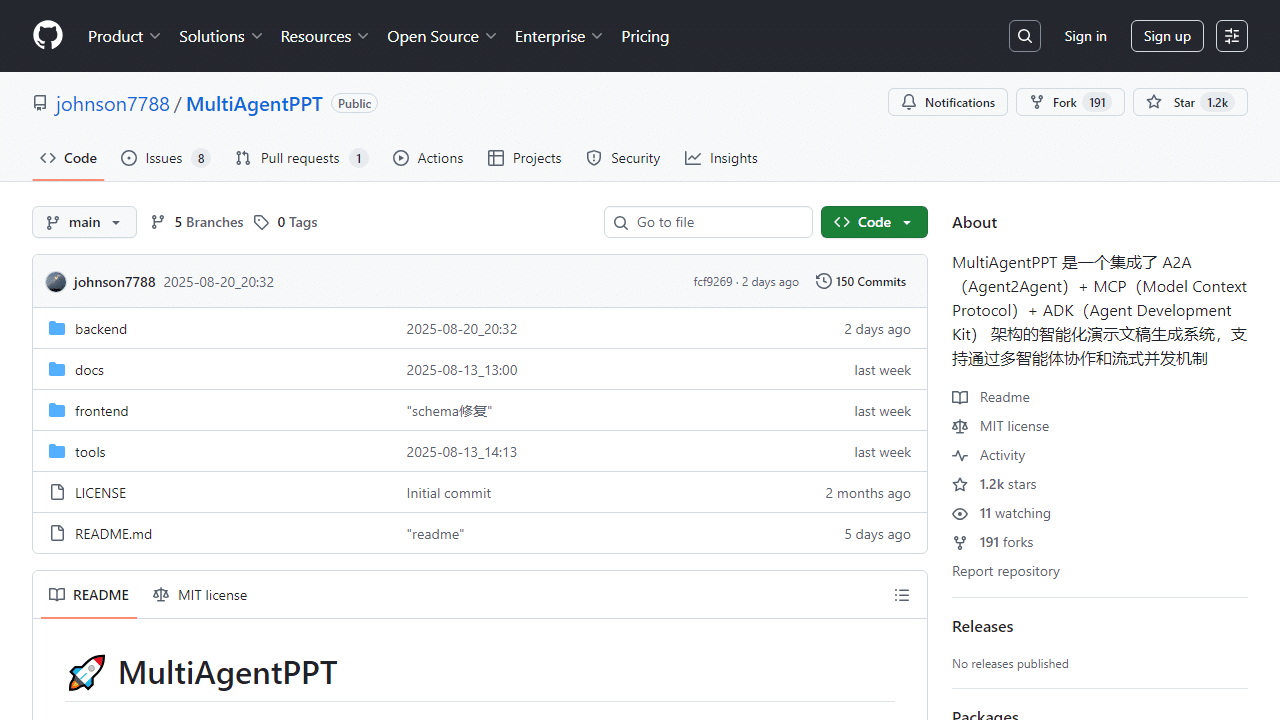Viewport: 1280px width, 720px height.
Task: Click the Report repository link
Action: 1006,571
